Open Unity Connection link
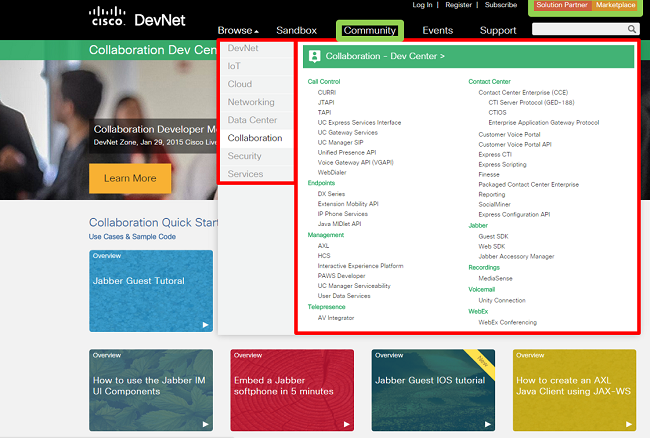 [502, 300]
